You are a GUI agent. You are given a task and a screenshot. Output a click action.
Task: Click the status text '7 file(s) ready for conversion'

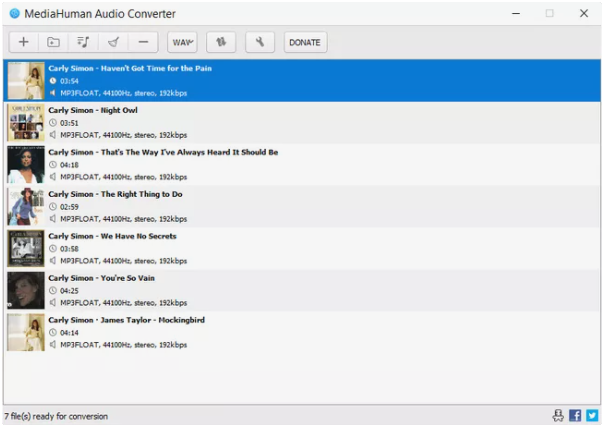coord(56,416)
